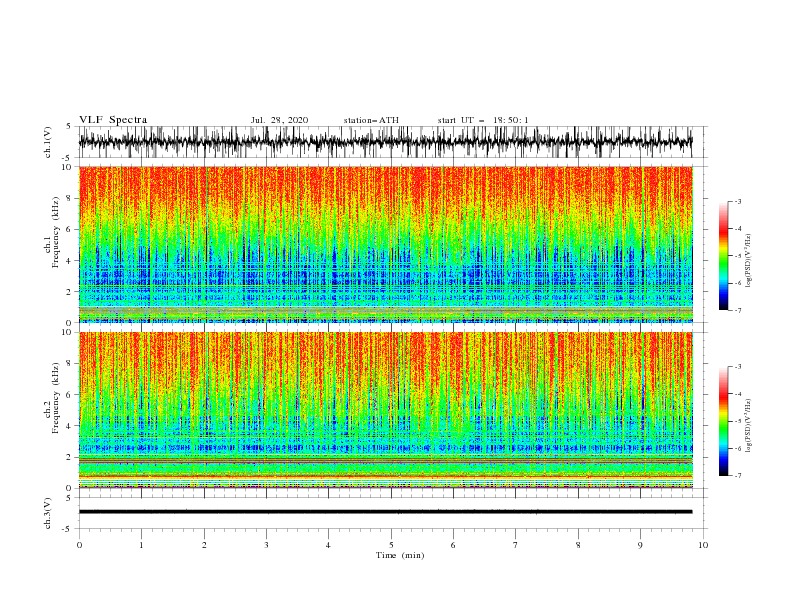
Task: Click time axis tick label "6"
Action: point(453,545)
